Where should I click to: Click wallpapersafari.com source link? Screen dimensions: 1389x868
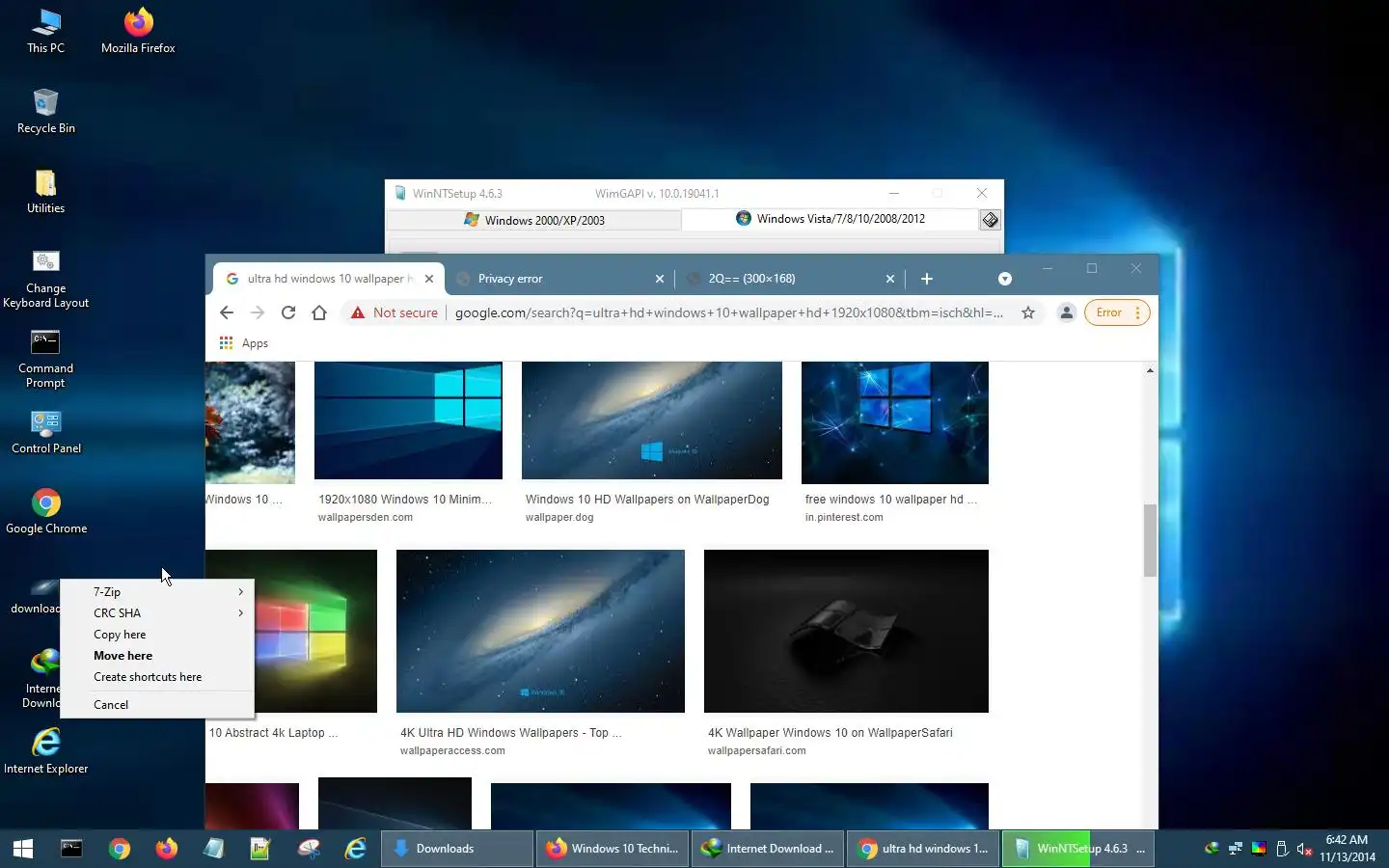(x=756, y=751)
